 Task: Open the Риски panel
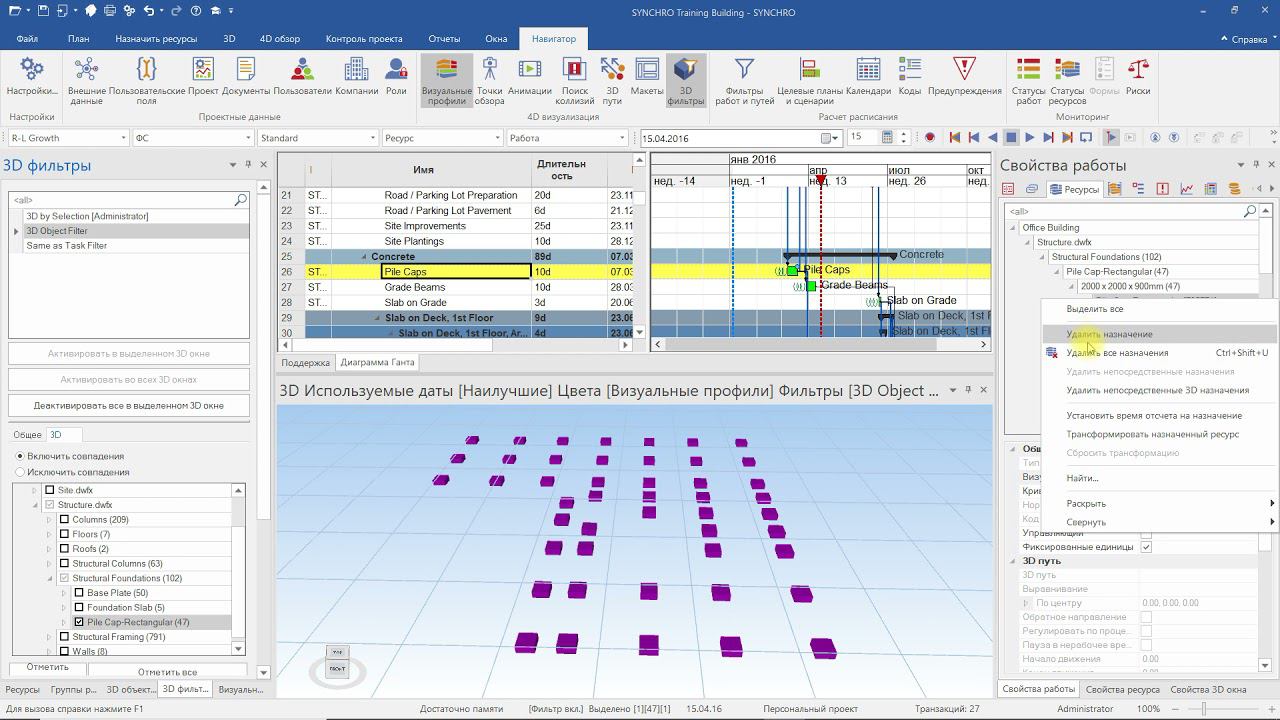(x=1138, y=77)
